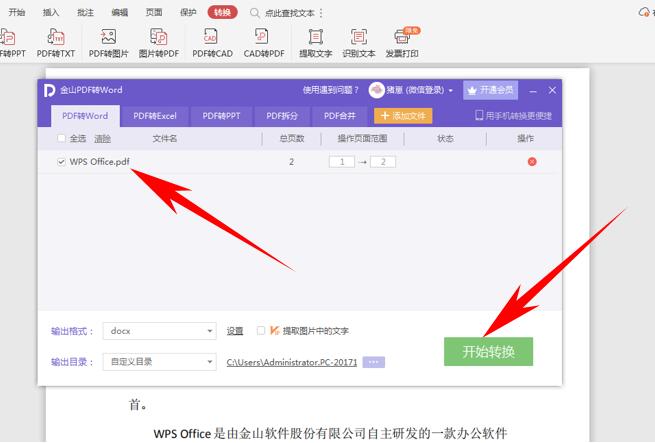Select the 识别文本 tool in the ribbon
The width and height of the screenshot is (655, 443).
click(x=359, y=43)
